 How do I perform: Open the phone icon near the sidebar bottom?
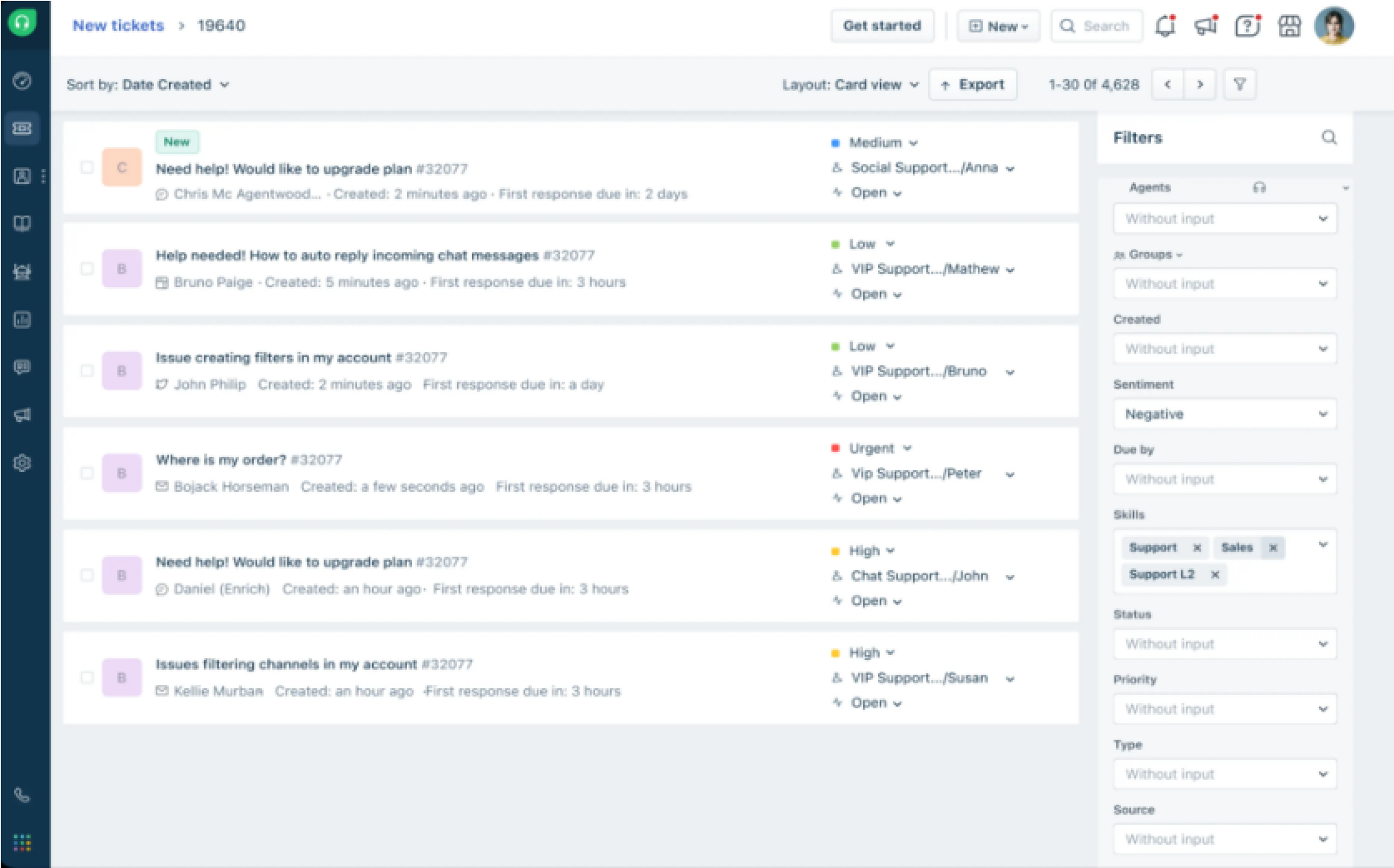22,795
